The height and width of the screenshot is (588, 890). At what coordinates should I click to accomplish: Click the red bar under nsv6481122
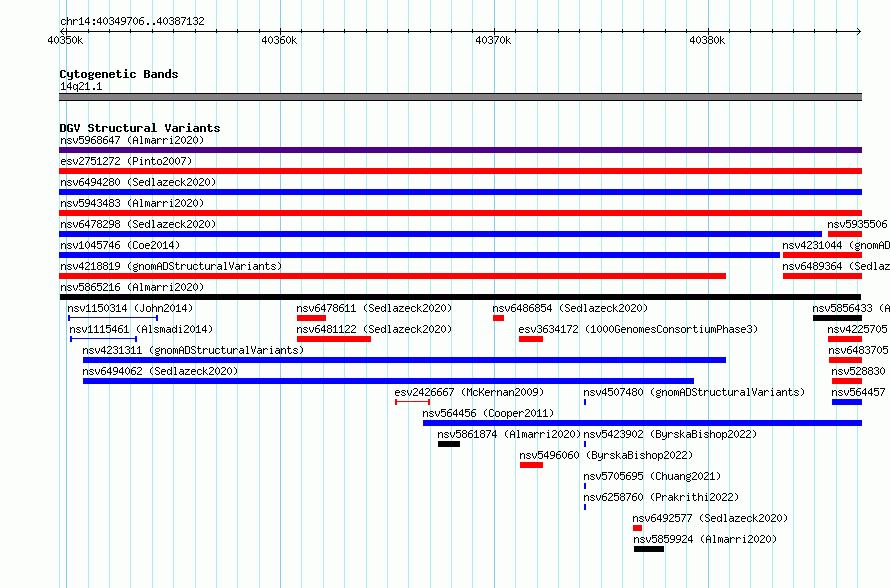pos(334,339)
